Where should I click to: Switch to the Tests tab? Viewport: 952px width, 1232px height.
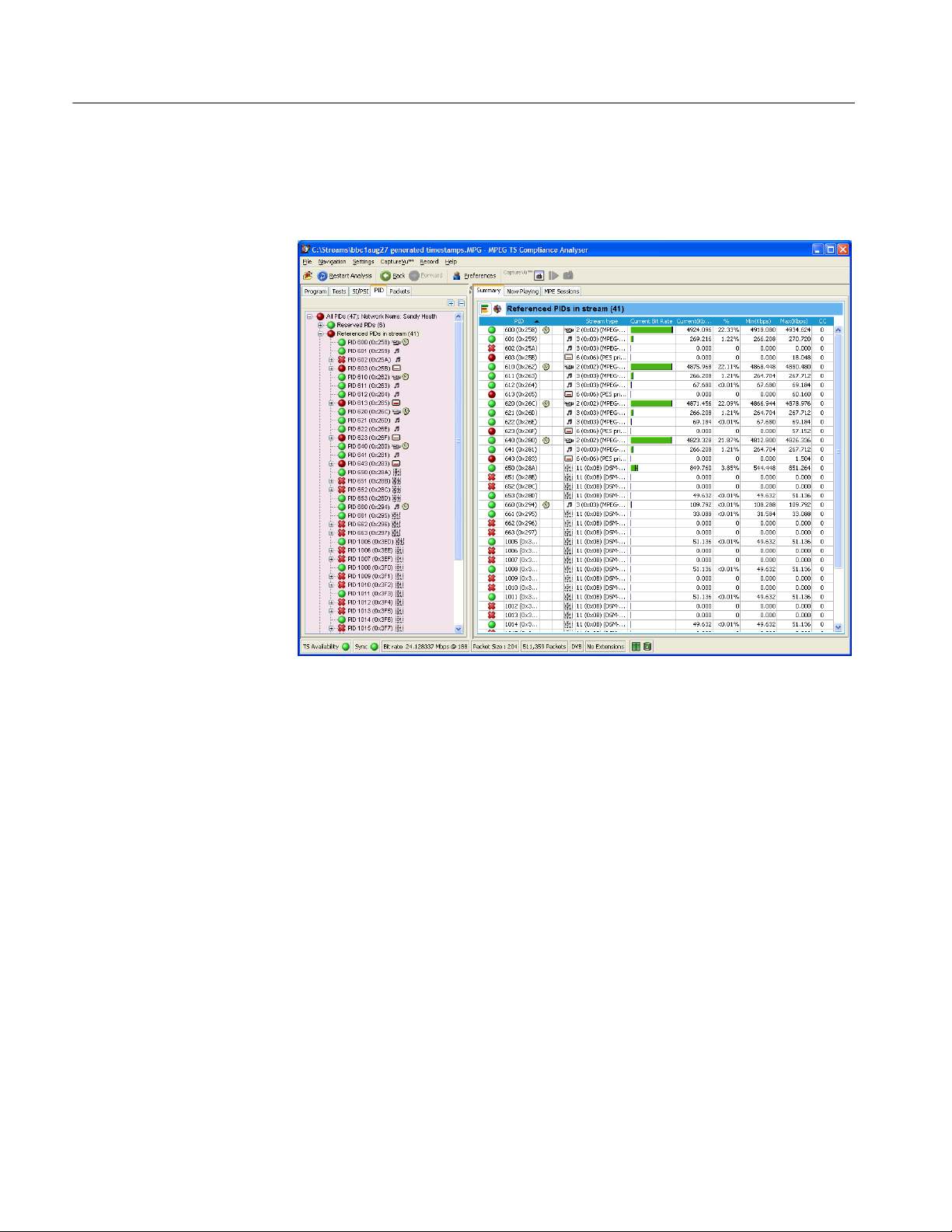[x=339, y=291]
